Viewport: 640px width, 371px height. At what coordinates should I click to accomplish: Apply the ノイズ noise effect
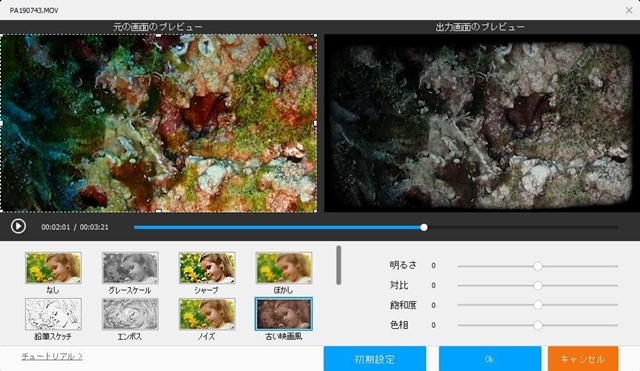pos(207,314)
